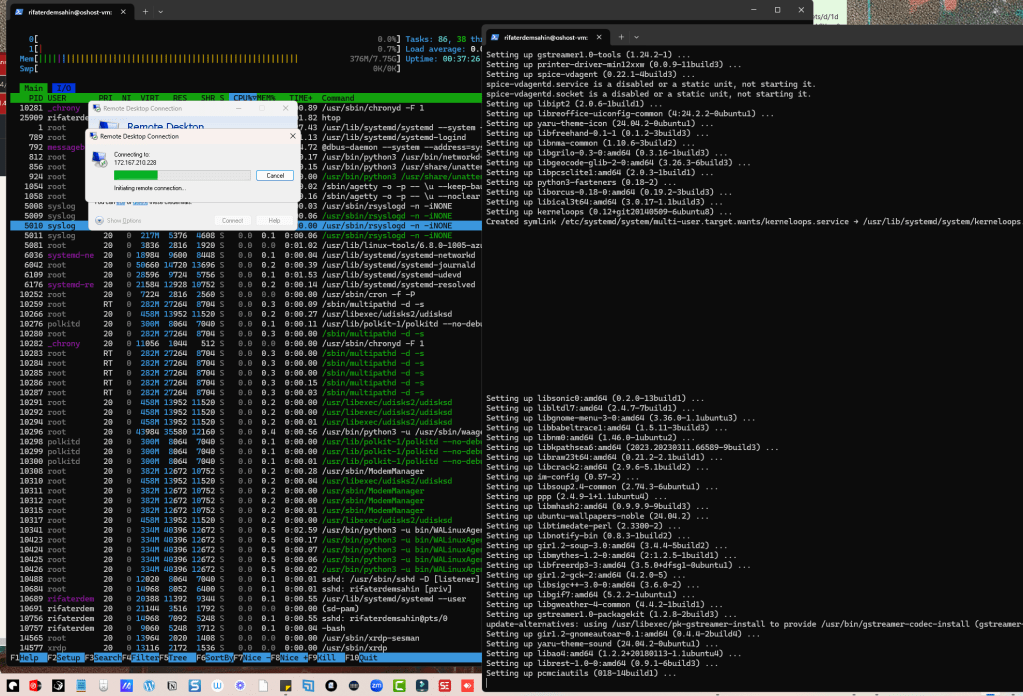The height and width of the screenshot is (696, 1023).
Task: Click the green connection progress bar
Action: [182, 175]
